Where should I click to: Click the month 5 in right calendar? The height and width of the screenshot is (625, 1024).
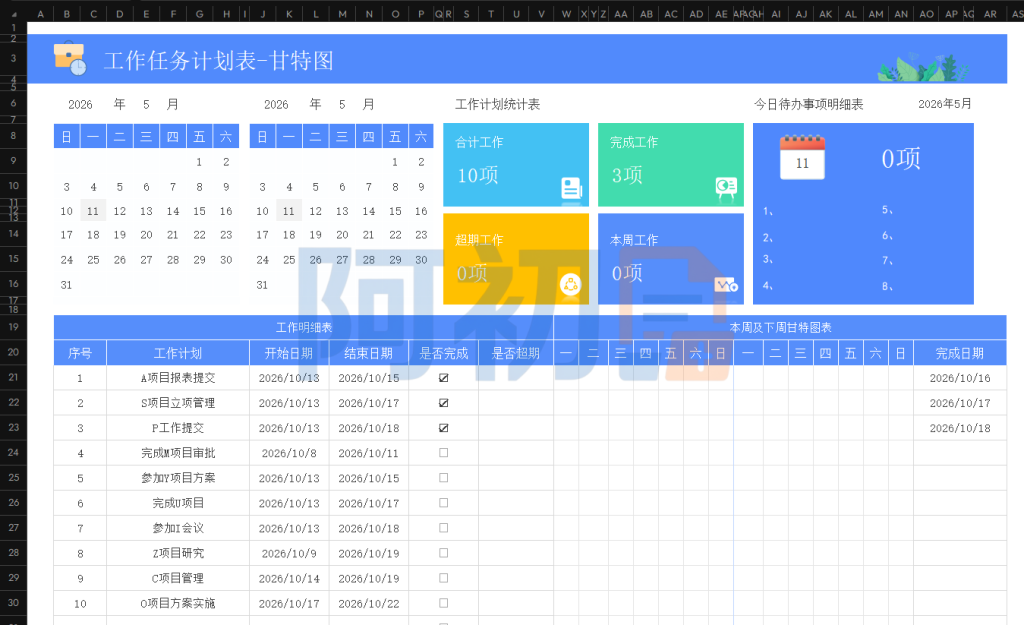[x=342, y=104]
